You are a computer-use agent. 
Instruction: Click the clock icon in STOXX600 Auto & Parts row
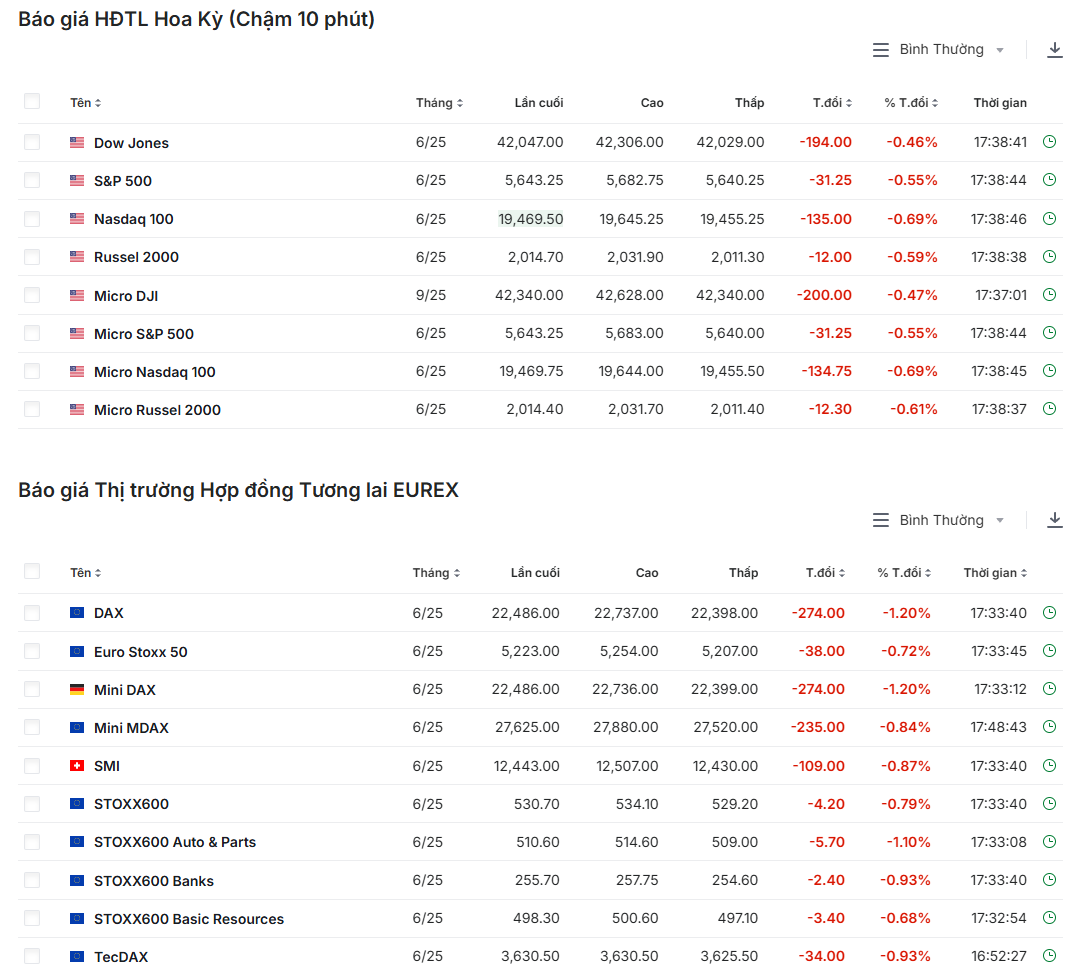[x=1049, y=842]
